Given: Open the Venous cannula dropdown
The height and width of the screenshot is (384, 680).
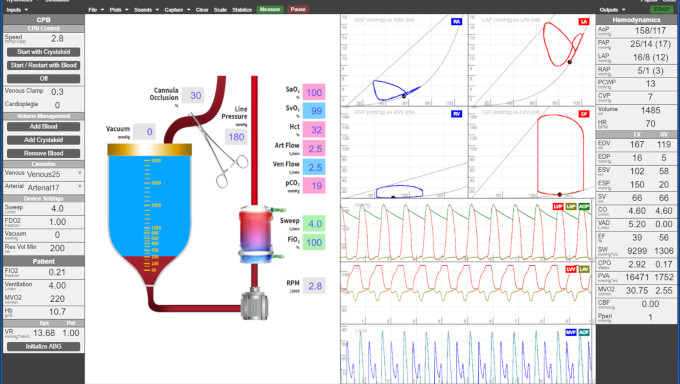Looking at the screenshot, I should pyautogui.click(x=54, y=174).
